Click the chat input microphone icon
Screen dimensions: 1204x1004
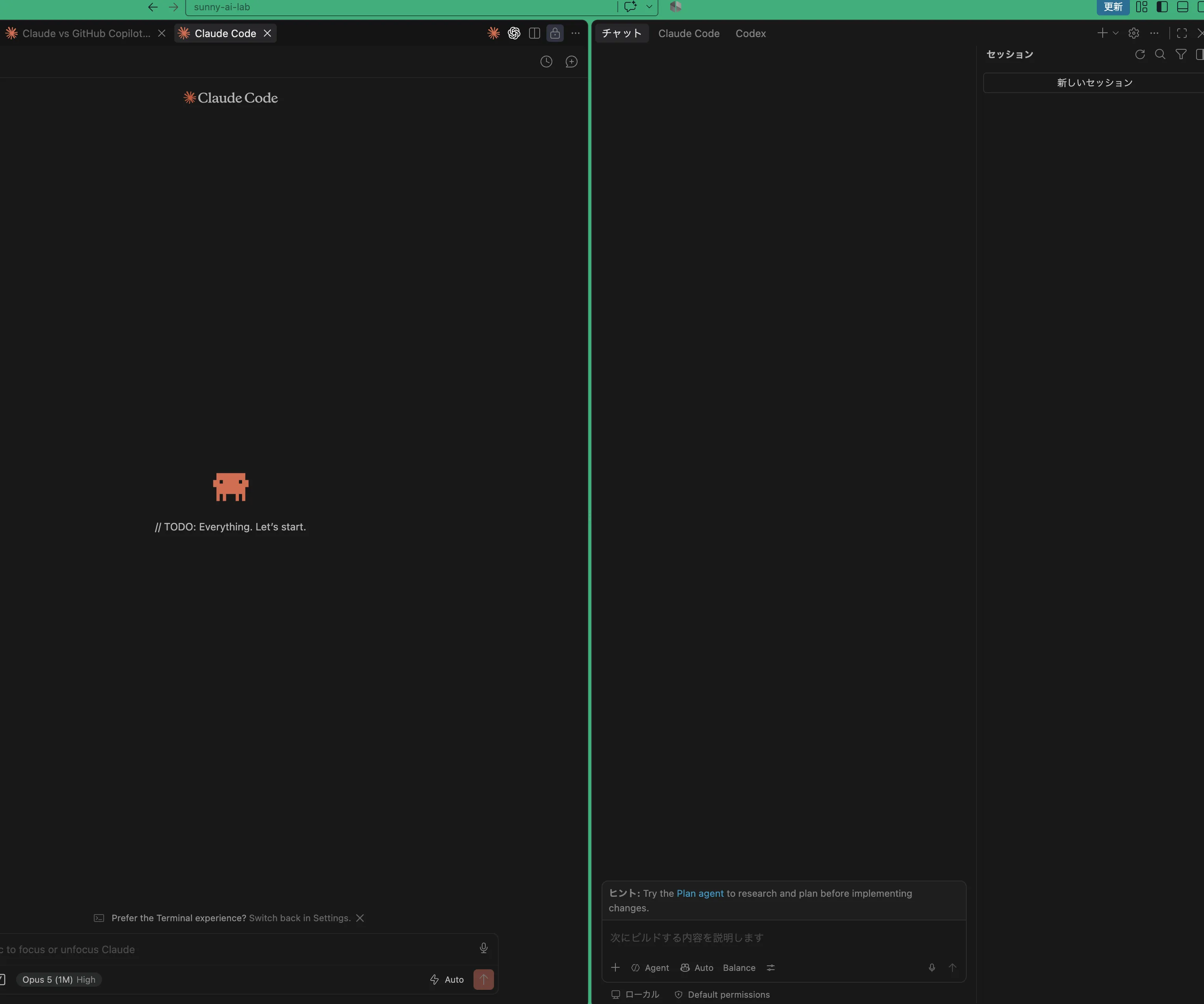(932, 967)
